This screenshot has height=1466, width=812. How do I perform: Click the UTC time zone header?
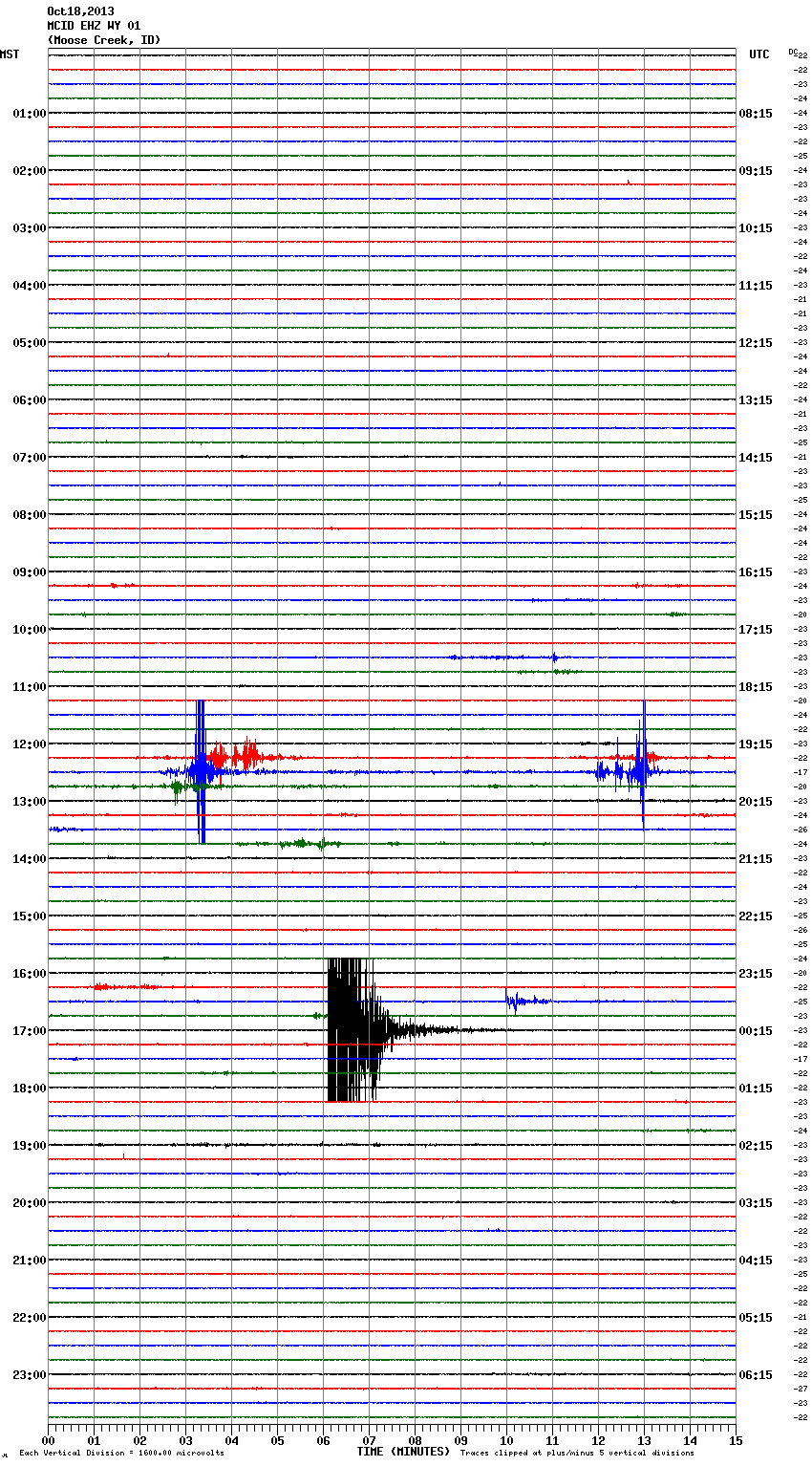tap(759, 54)
